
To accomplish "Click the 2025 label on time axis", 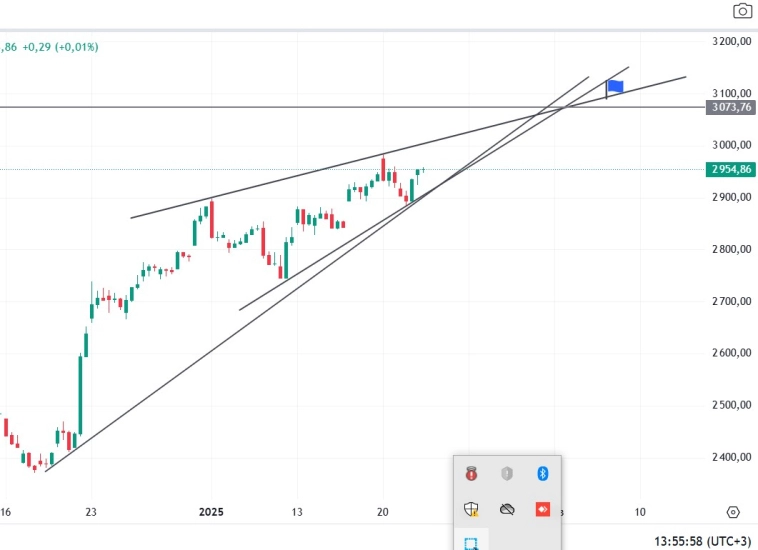I will 211,512.
